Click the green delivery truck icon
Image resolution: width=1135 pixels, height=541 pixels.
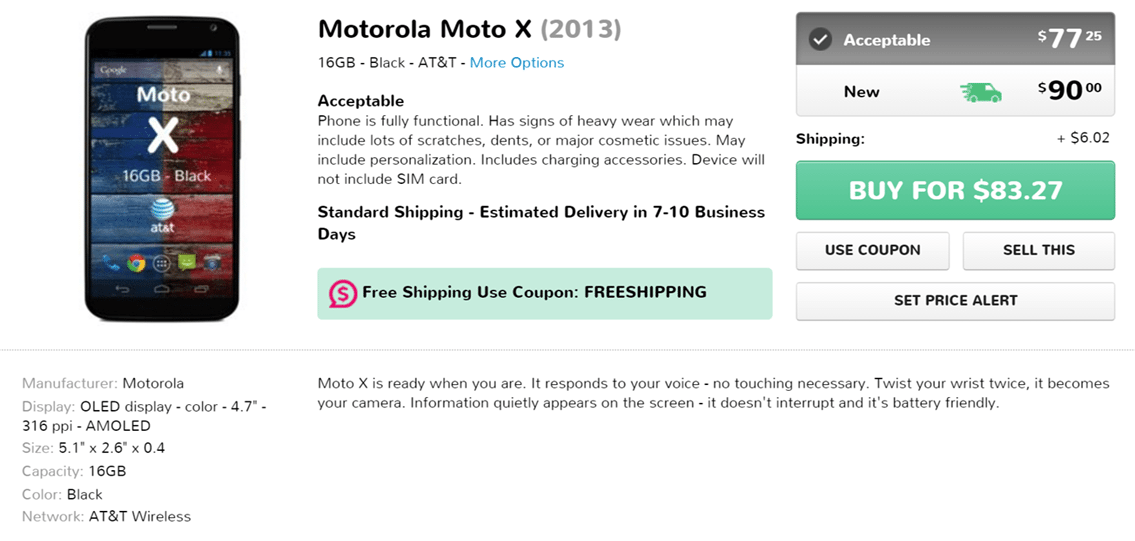click(981, 92)
